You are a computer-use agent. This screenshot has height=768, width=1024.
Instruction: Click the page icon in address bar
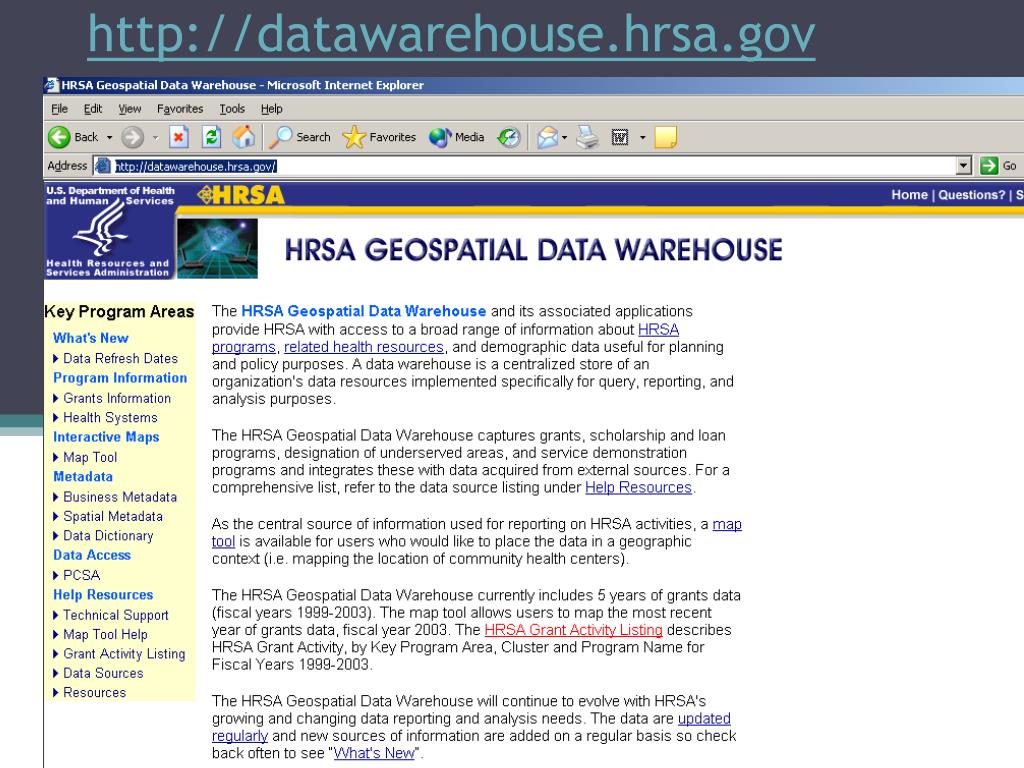tap(103, 166)
